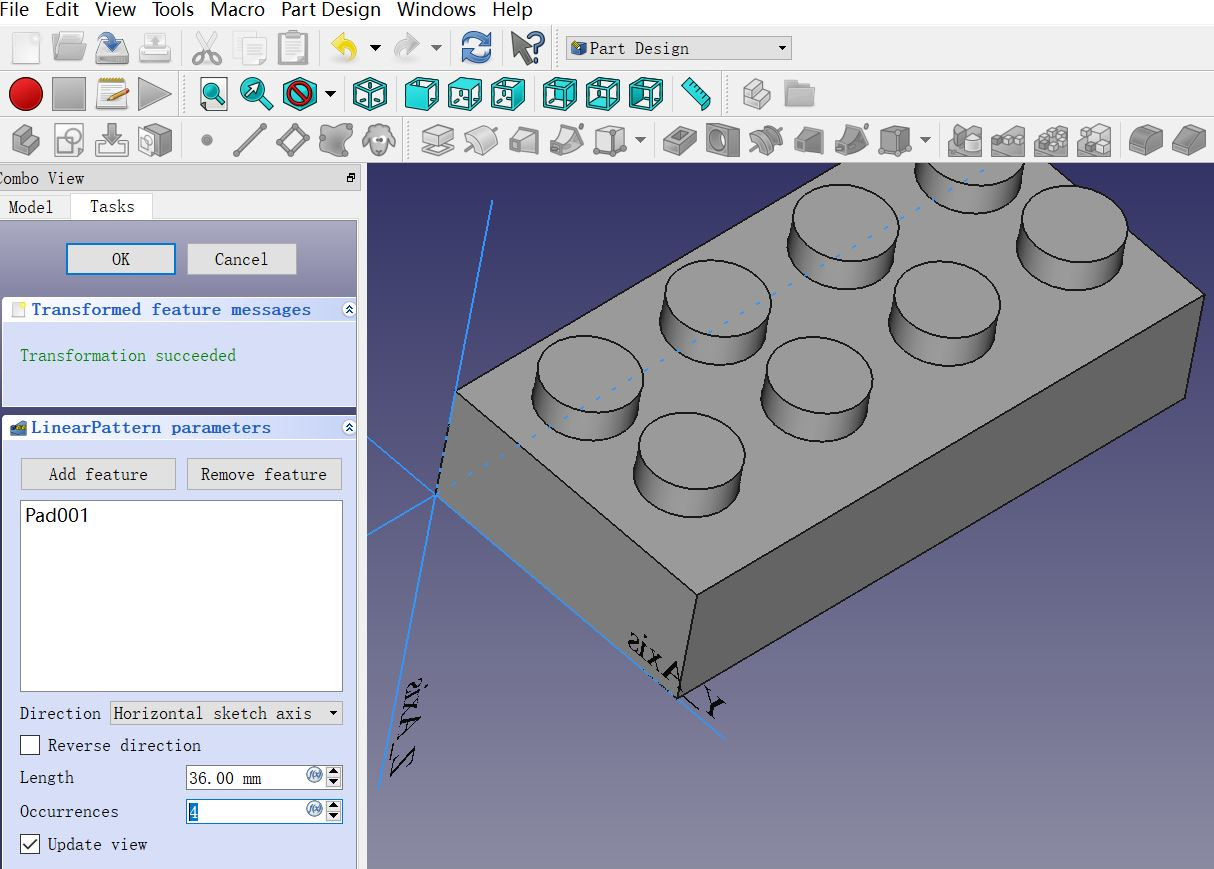Click the New document icon
The height and width of the screenshot is (869, 1214).
(26, 47)
